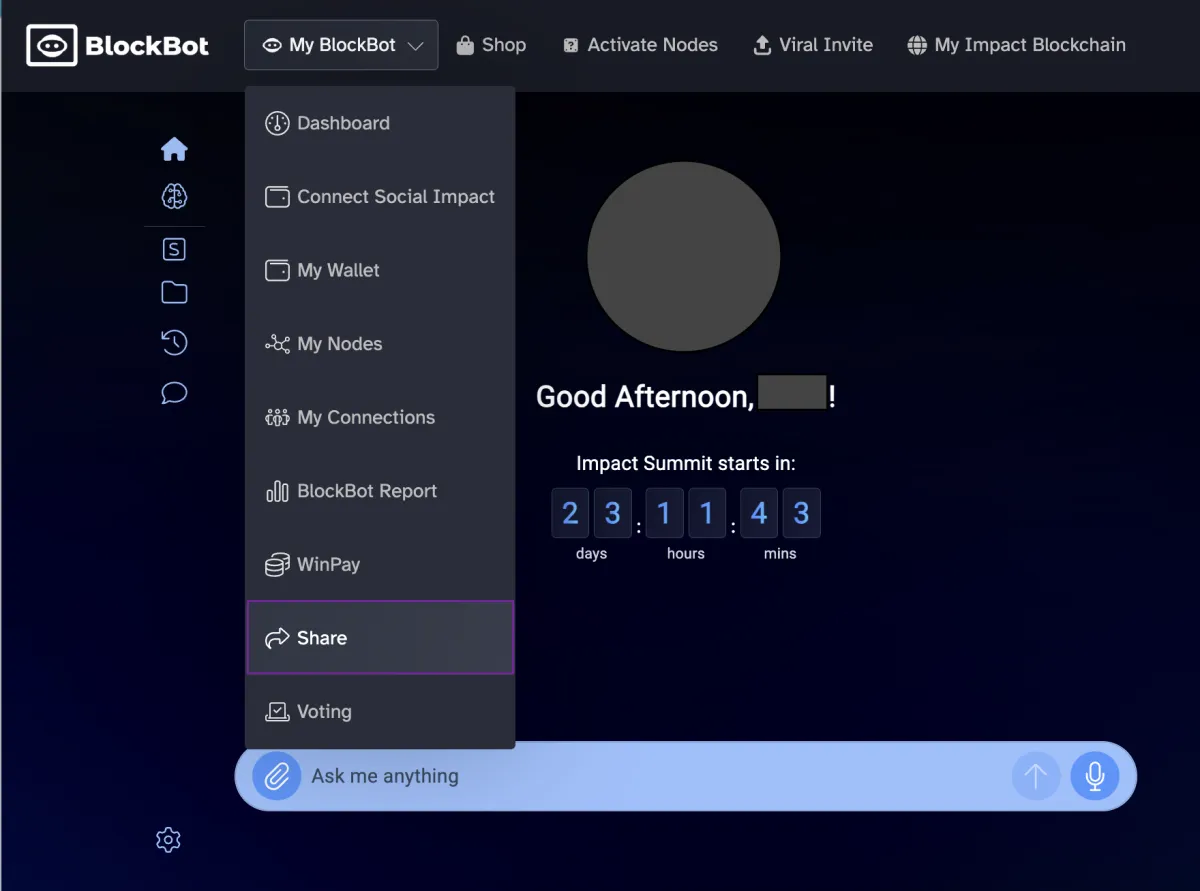Click the globe icon for Impact Blockchain
Screen dimensions: 1200x891
click(x=917, y=45)
